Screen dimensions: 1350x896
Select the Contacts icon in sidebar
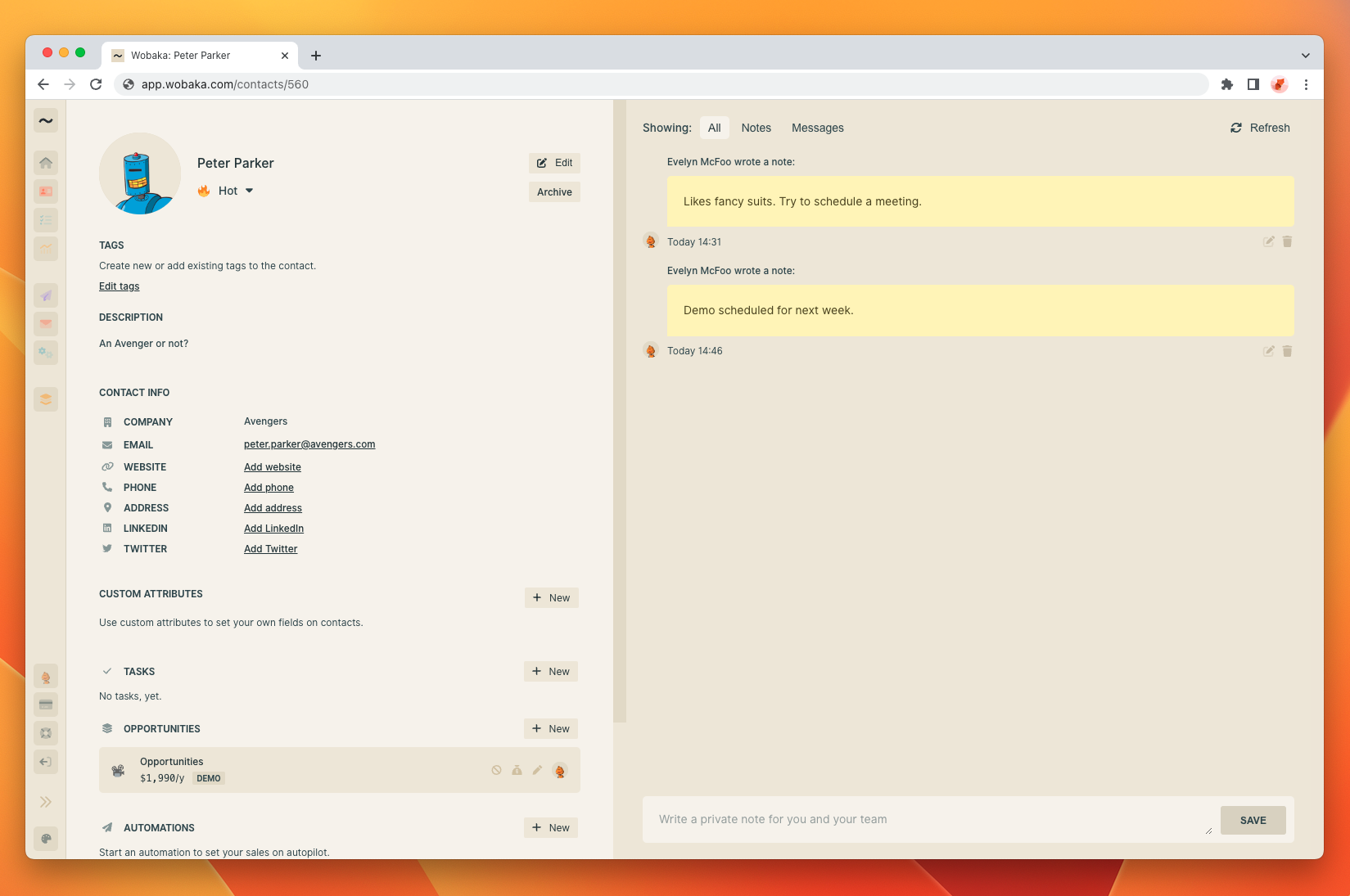[x=46, y=191]
